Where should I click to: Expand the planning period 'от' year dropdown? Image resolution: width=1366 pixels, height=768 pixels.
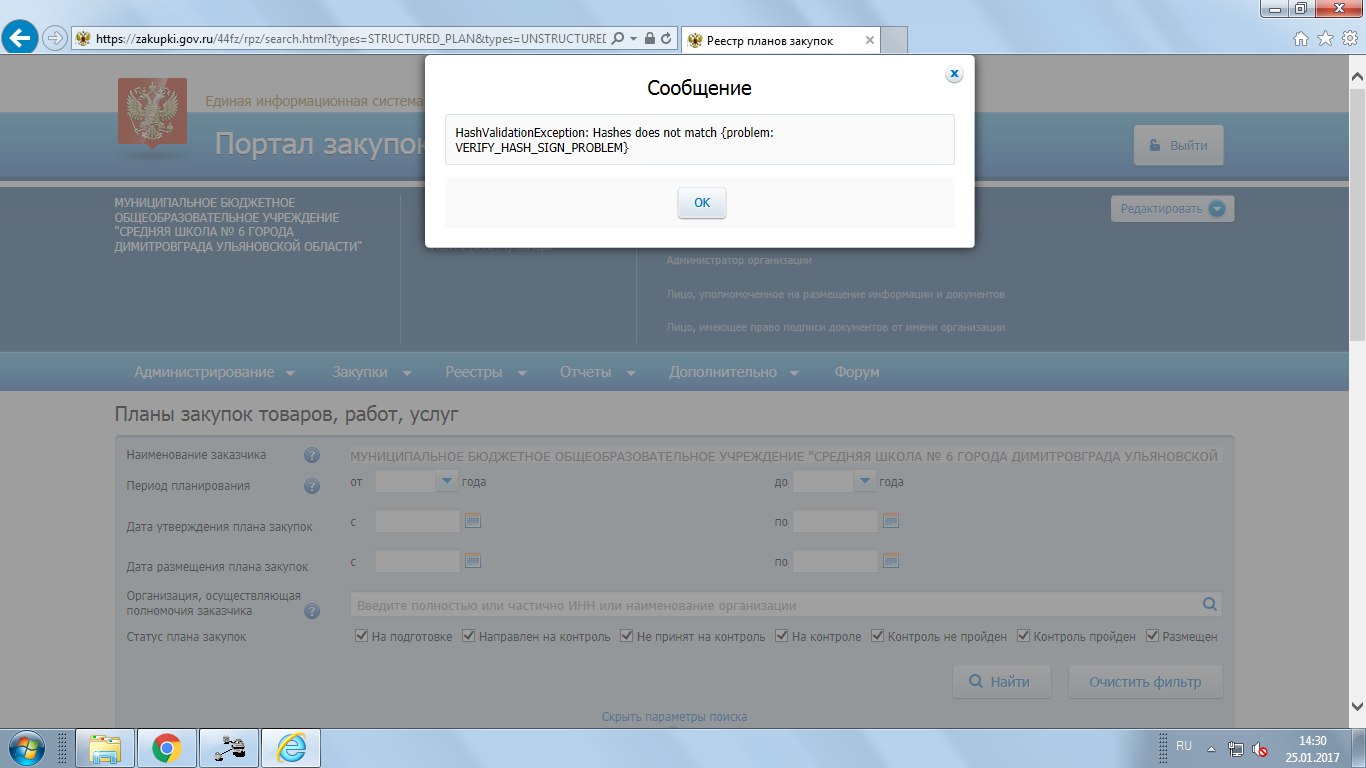click(446, 482)
